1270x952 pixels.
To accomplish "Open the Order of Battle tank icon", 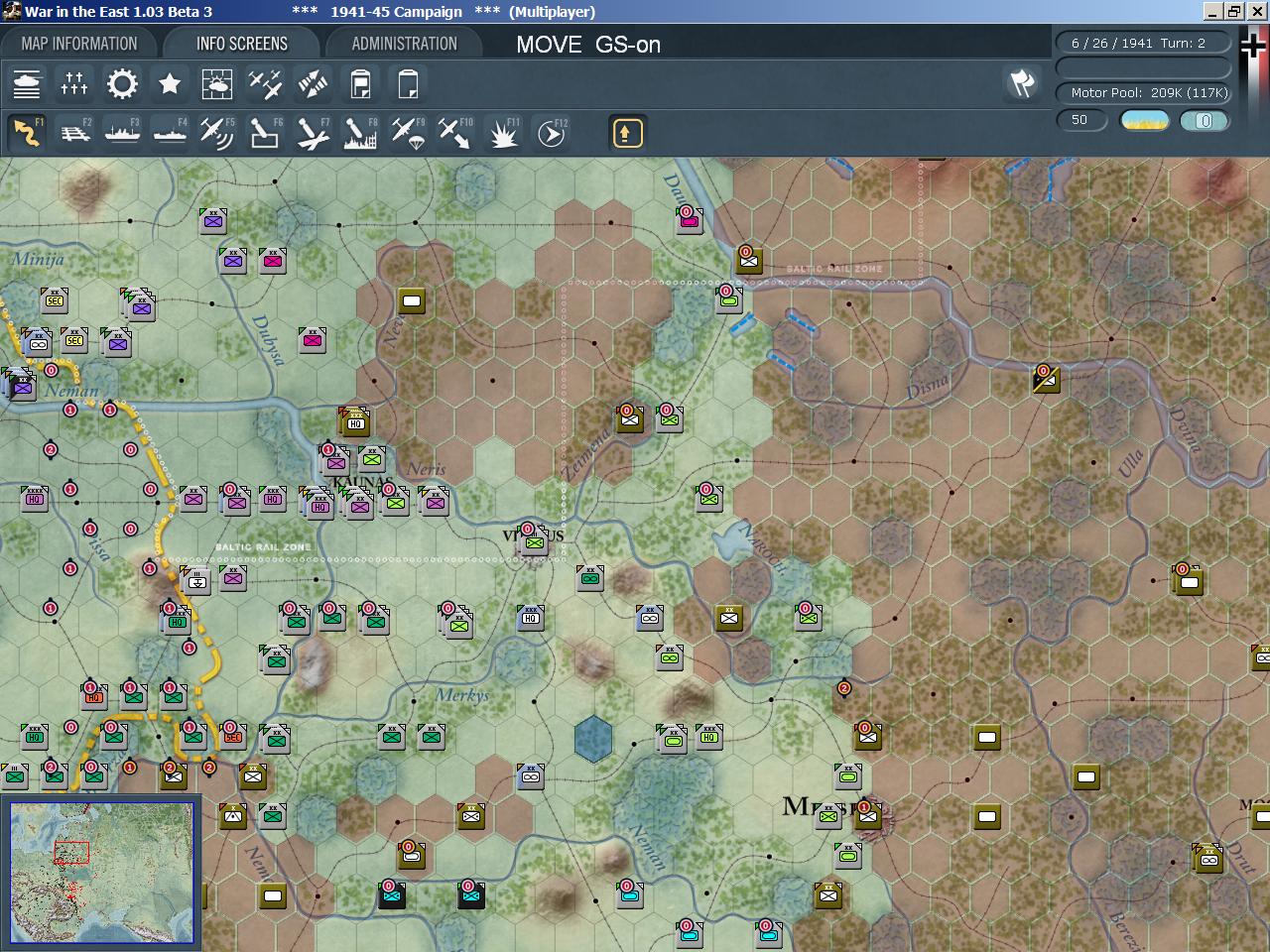I will tap(27, 83).
